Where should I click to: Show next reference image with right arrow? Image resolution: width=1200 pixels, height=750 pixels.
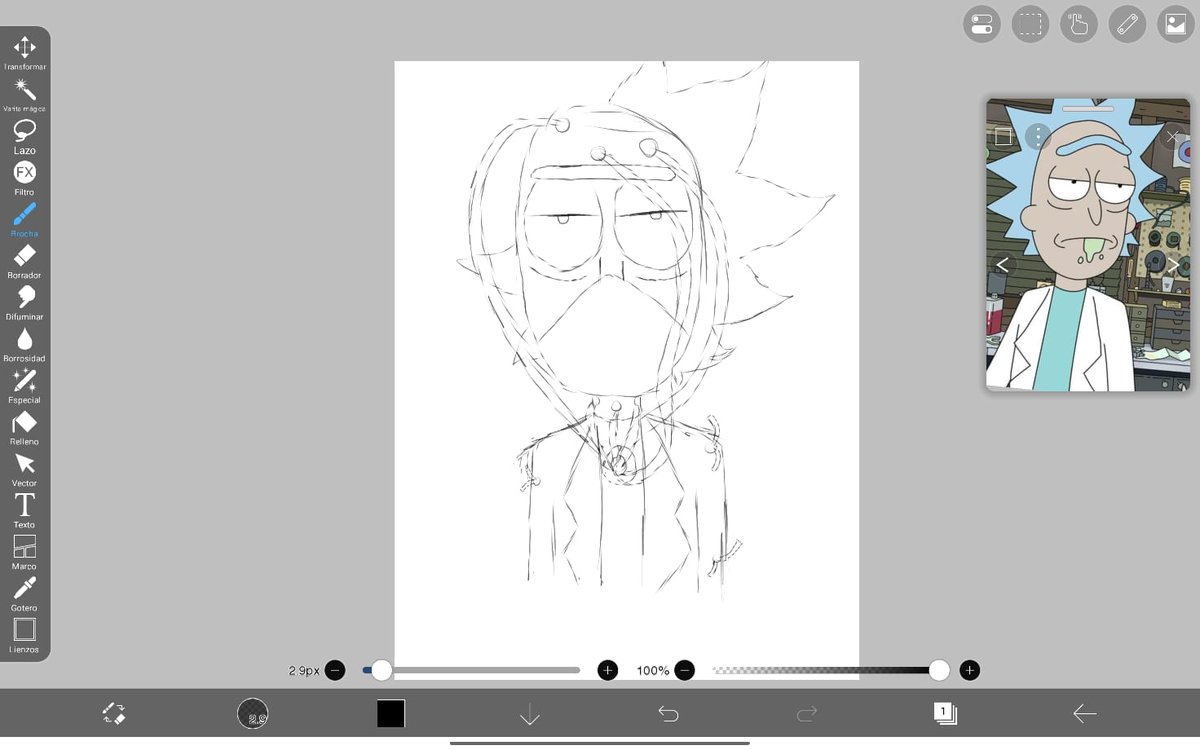coord(1174,265)
